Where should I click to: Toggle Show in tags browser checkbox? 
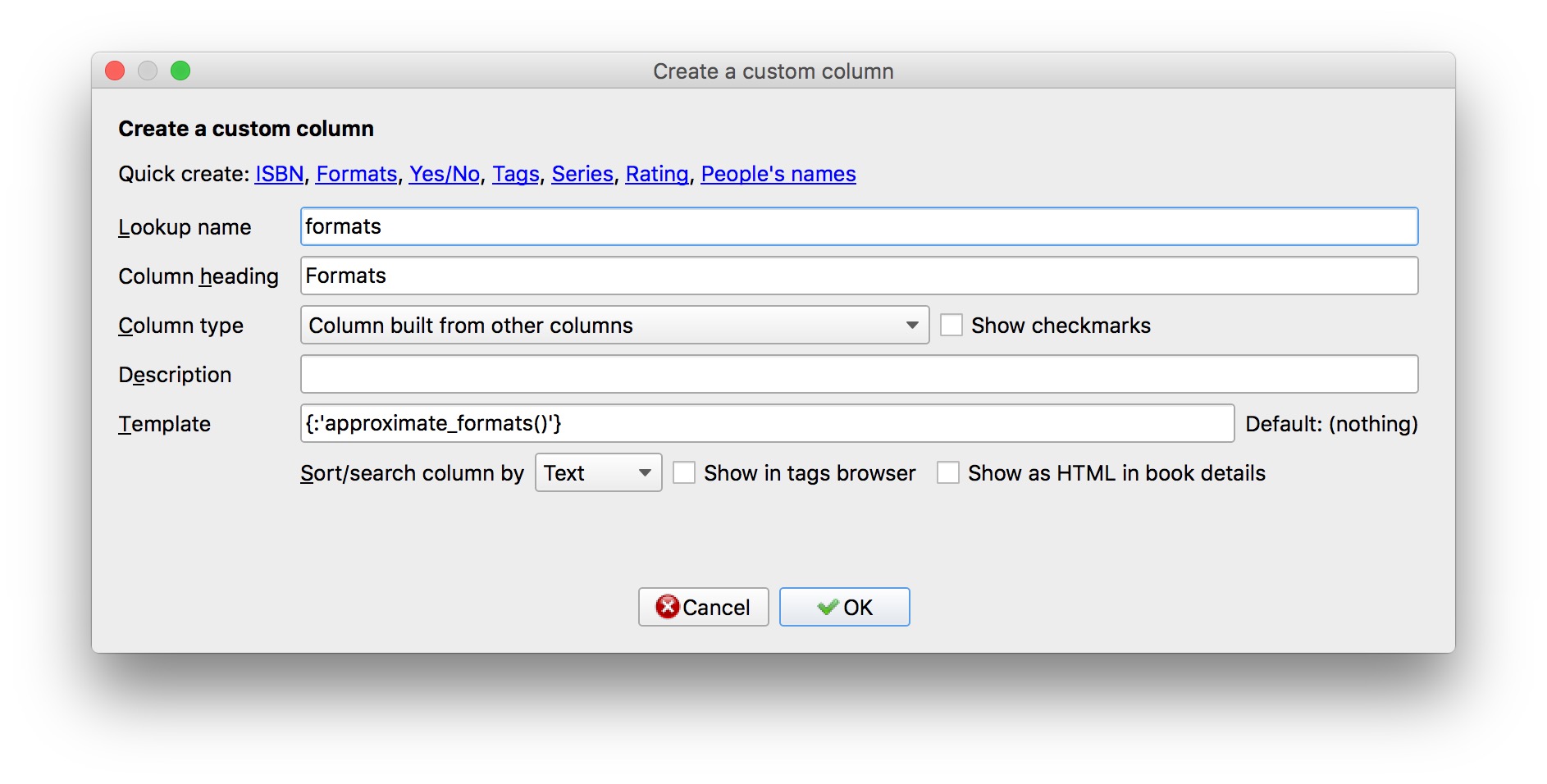click(x=684, y=473)
